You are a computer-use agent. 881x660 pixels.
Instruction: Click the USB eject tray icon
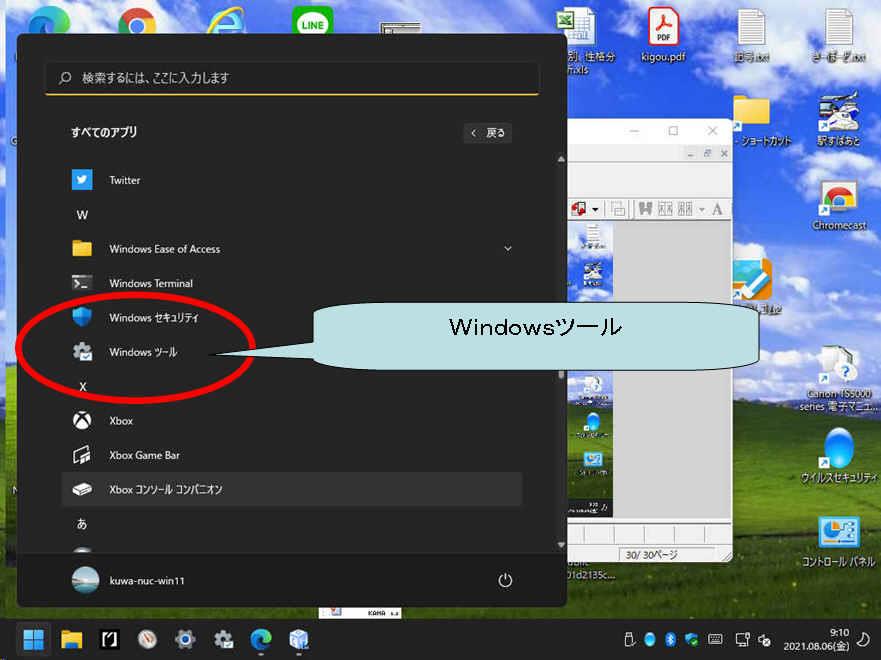tap(629, 639)
